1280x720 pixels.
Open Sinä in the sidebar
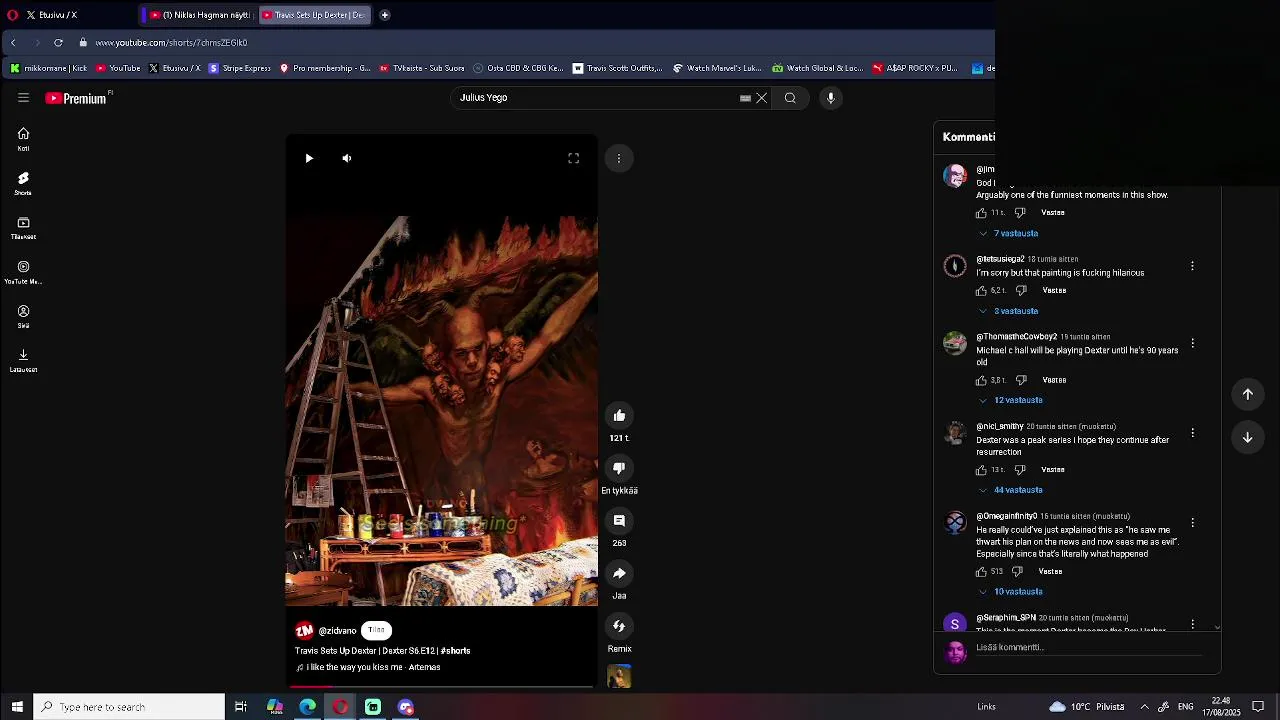tap(23, 316)
